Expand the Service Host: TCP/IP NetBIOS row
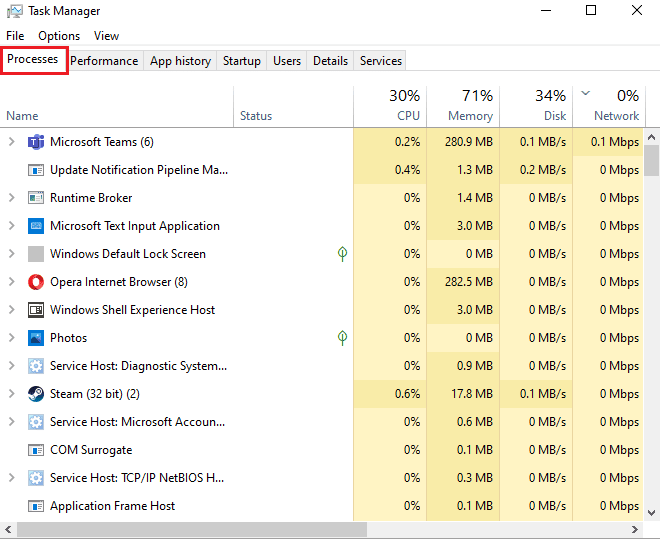The height and width of the screenshot is (539, 660). click(x=12, y=478)
